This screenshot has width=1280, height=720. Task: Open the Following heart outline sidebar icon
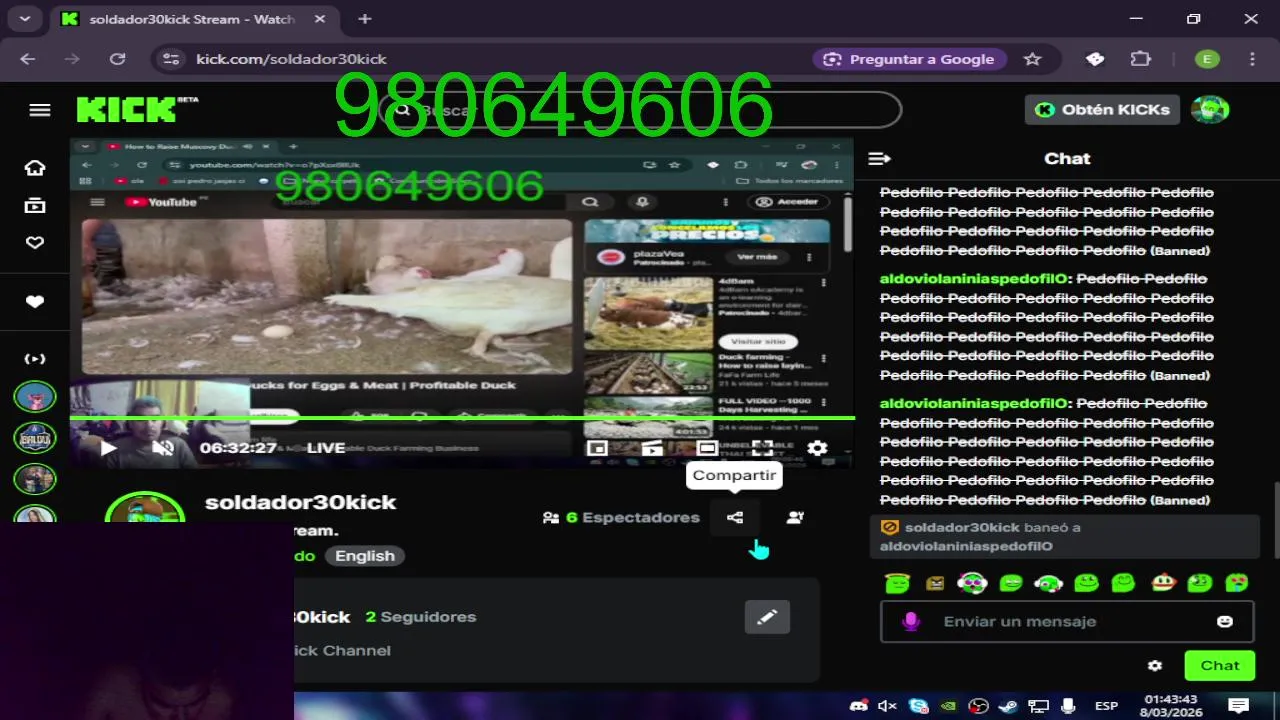[35, 242]
